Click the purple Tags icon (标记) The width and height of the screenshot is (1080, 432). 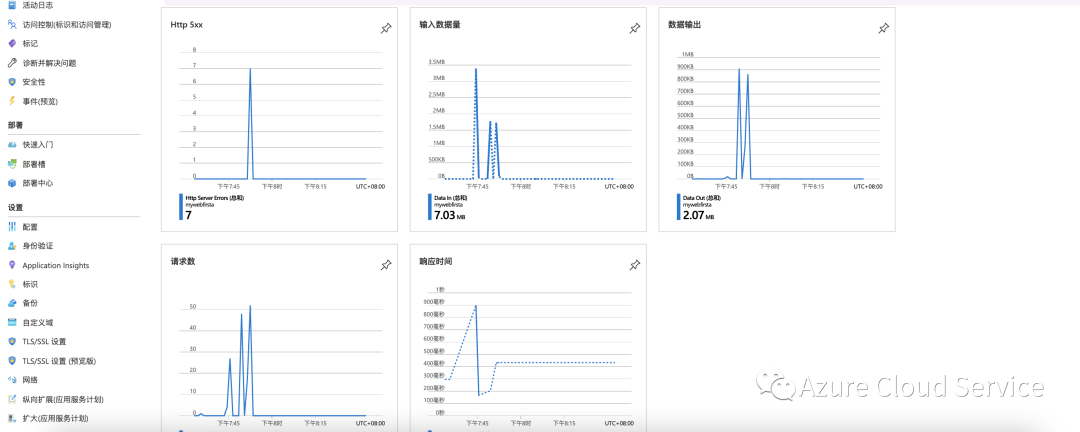click(x=12, y=43)
